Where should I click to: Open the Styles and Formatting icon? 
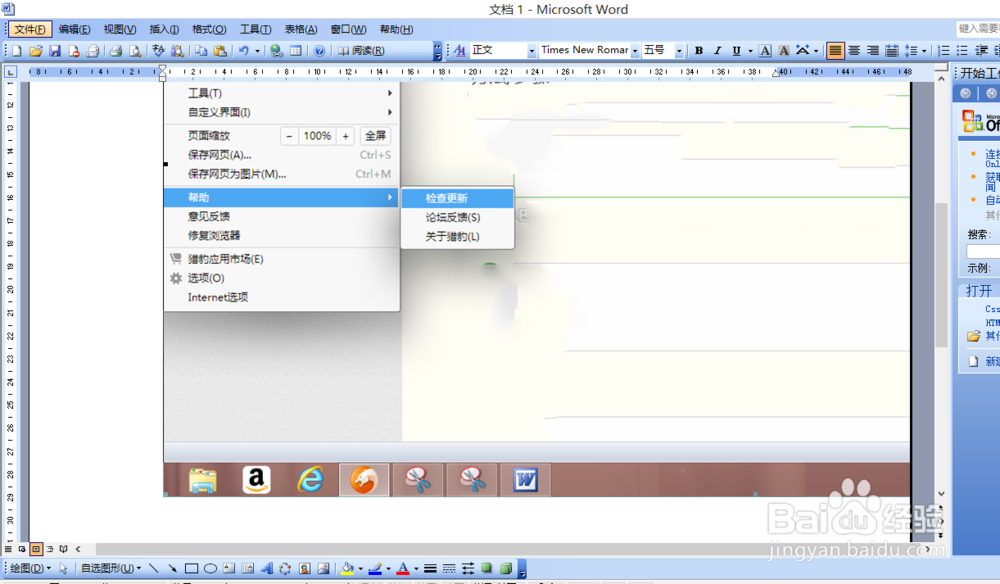pyautogui.click(x=459, y=50)
